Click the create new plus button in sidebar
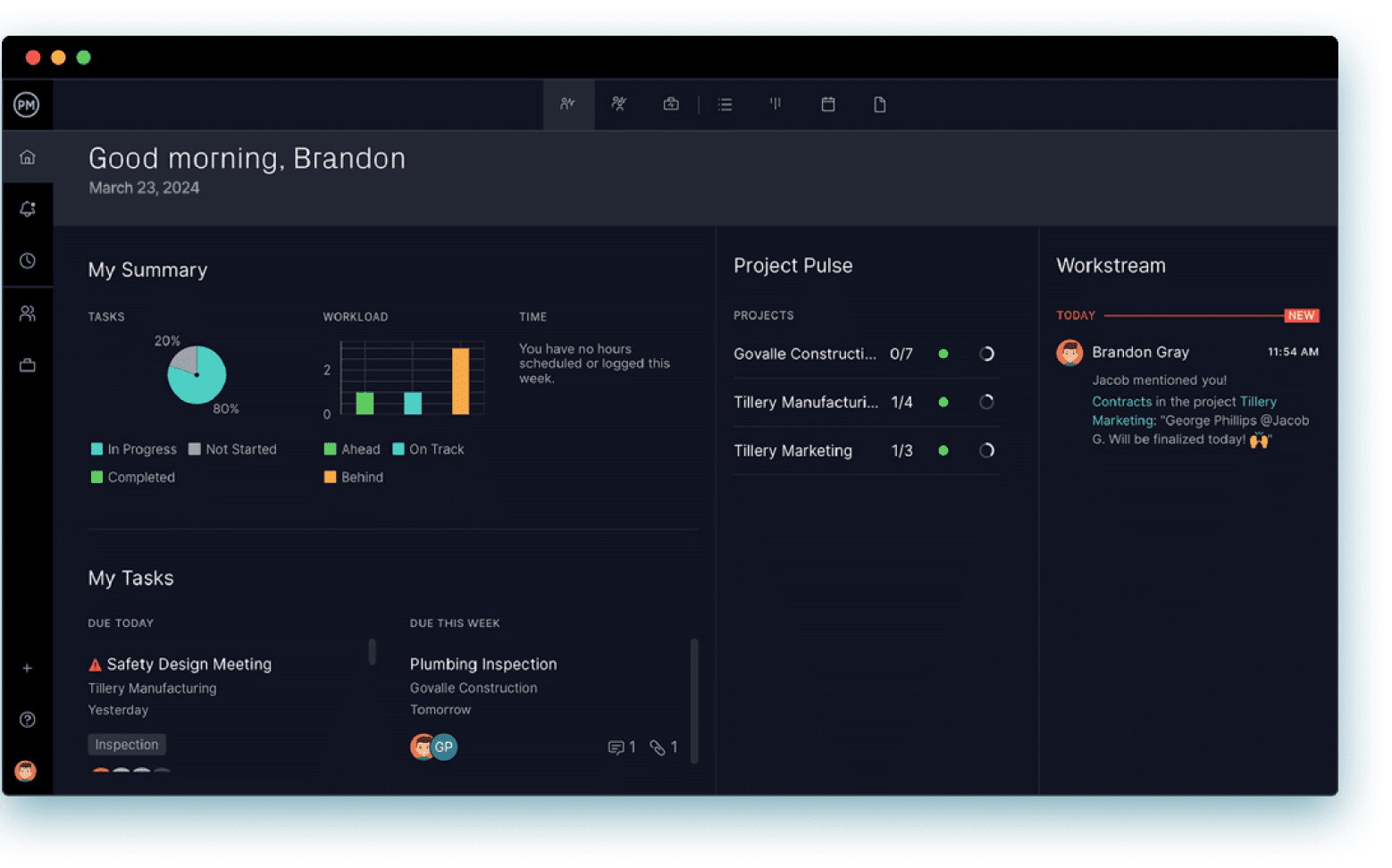The image size is (1392, 868). tap(28, 668)
